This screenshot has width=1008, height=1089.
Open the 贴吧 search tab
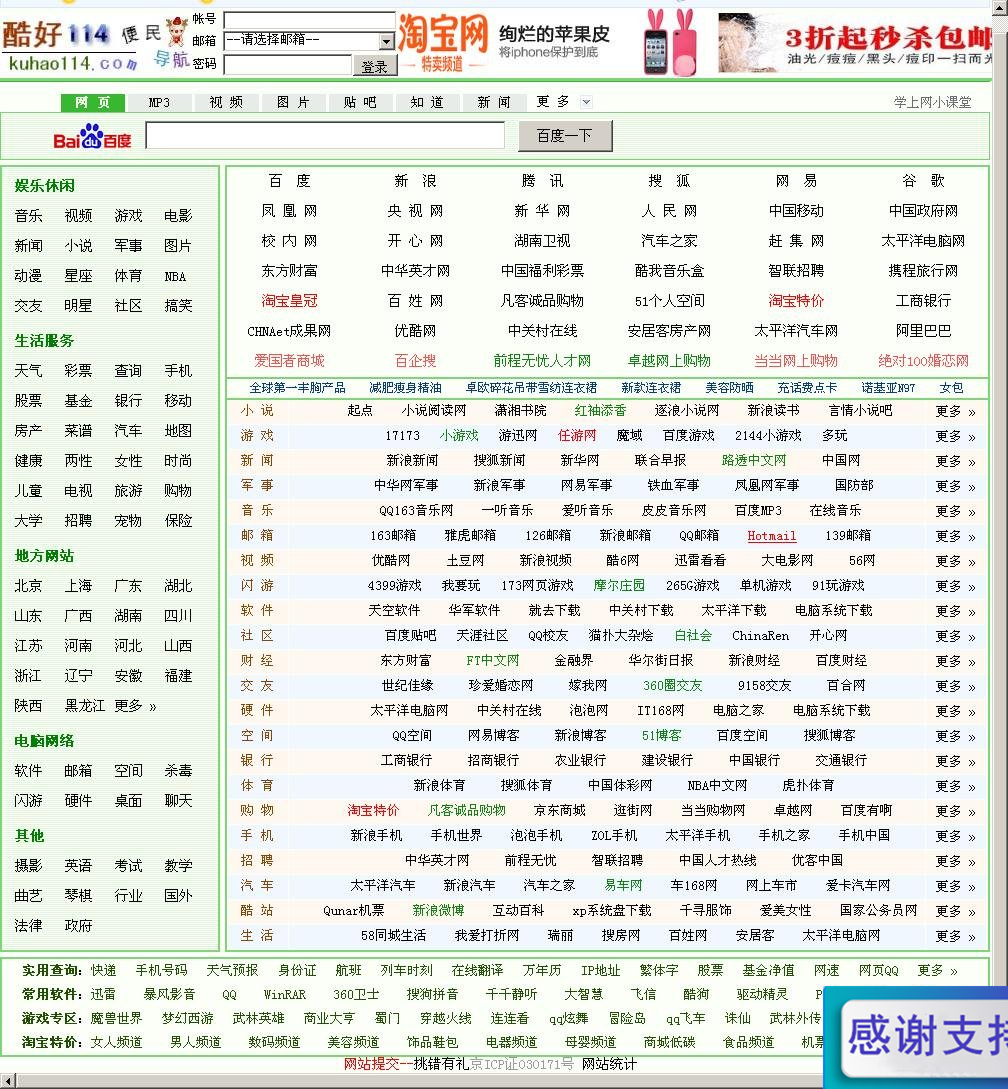click(360, 103)
